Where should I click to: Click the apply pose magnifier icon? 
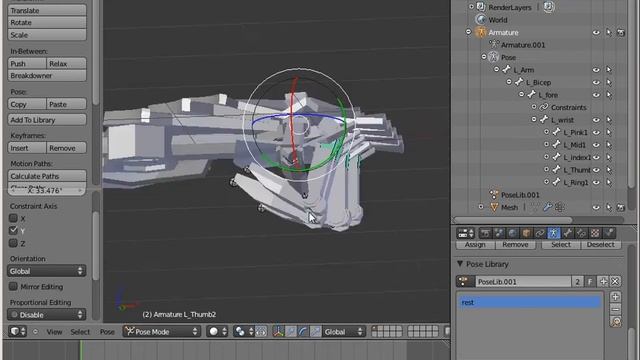click(x=616, y=322)
